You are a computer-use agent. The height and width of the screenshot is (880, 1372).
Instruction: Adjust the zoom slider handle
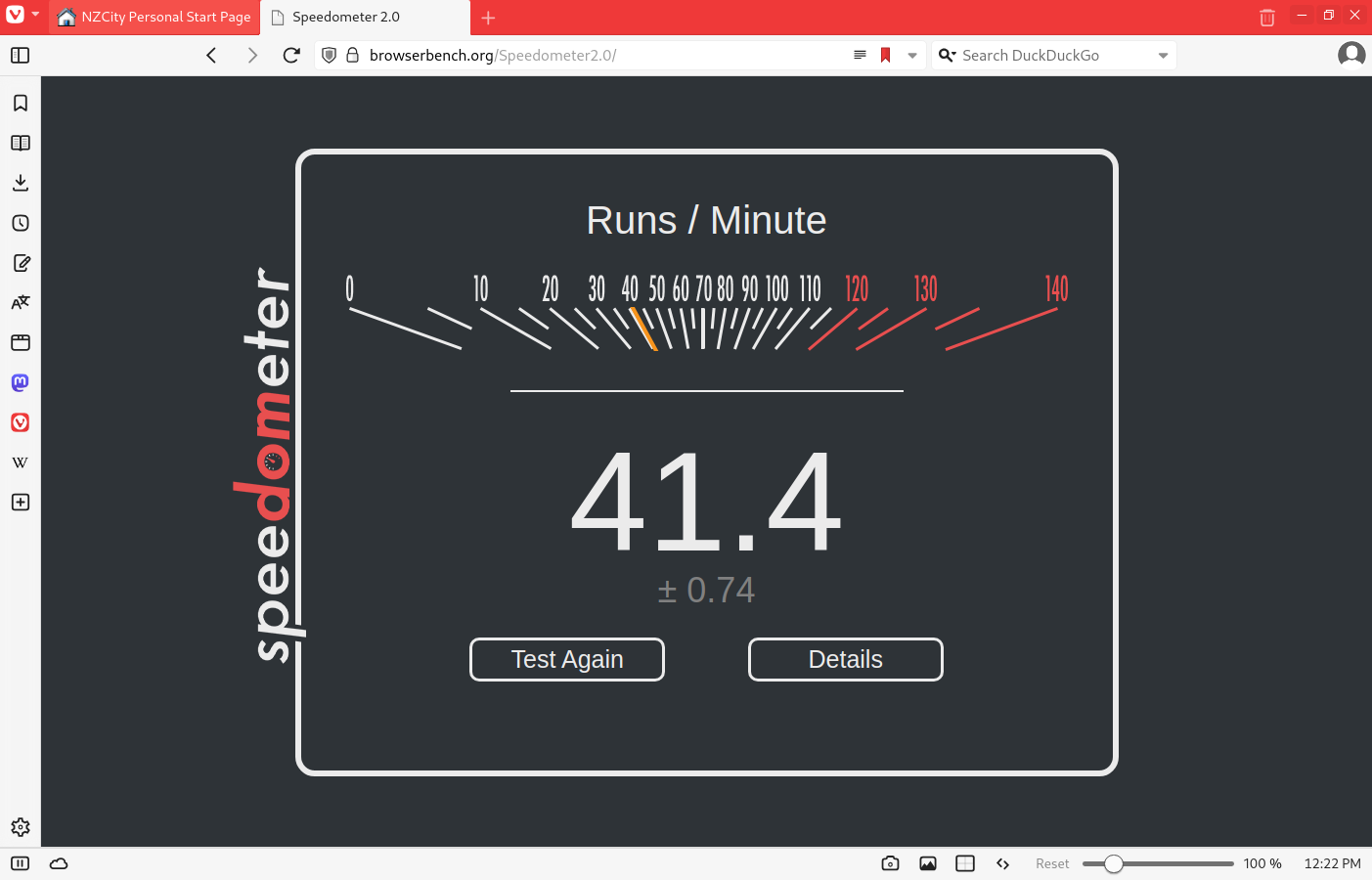pos(1114,863)
